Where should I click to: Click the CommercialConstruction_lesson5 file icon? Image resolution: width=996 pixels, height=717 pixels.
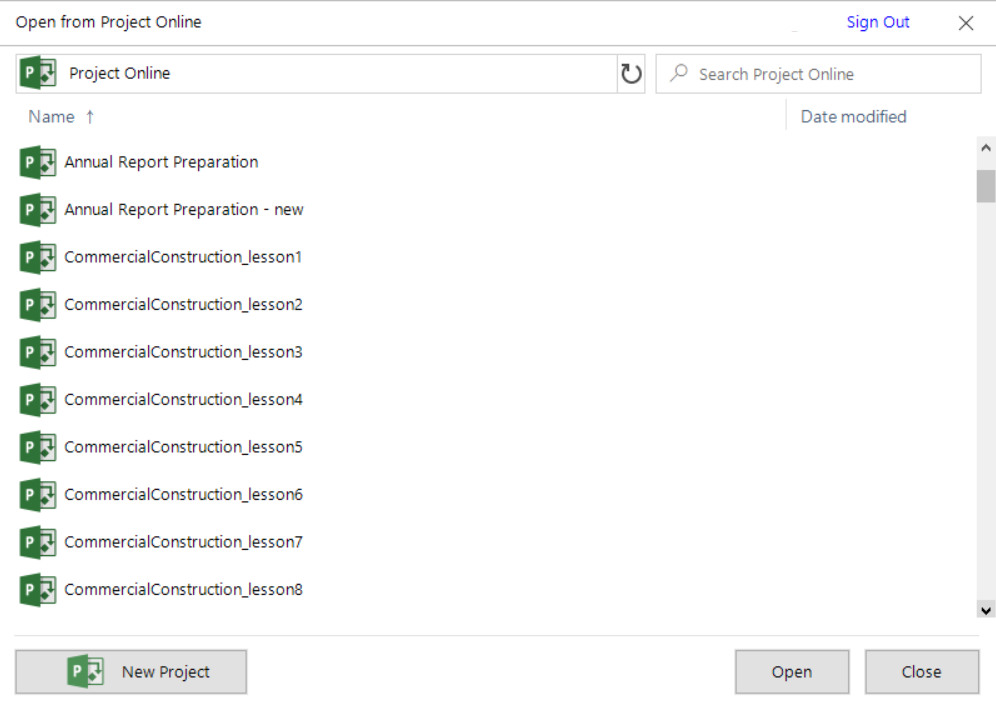(x=37, y=448)
